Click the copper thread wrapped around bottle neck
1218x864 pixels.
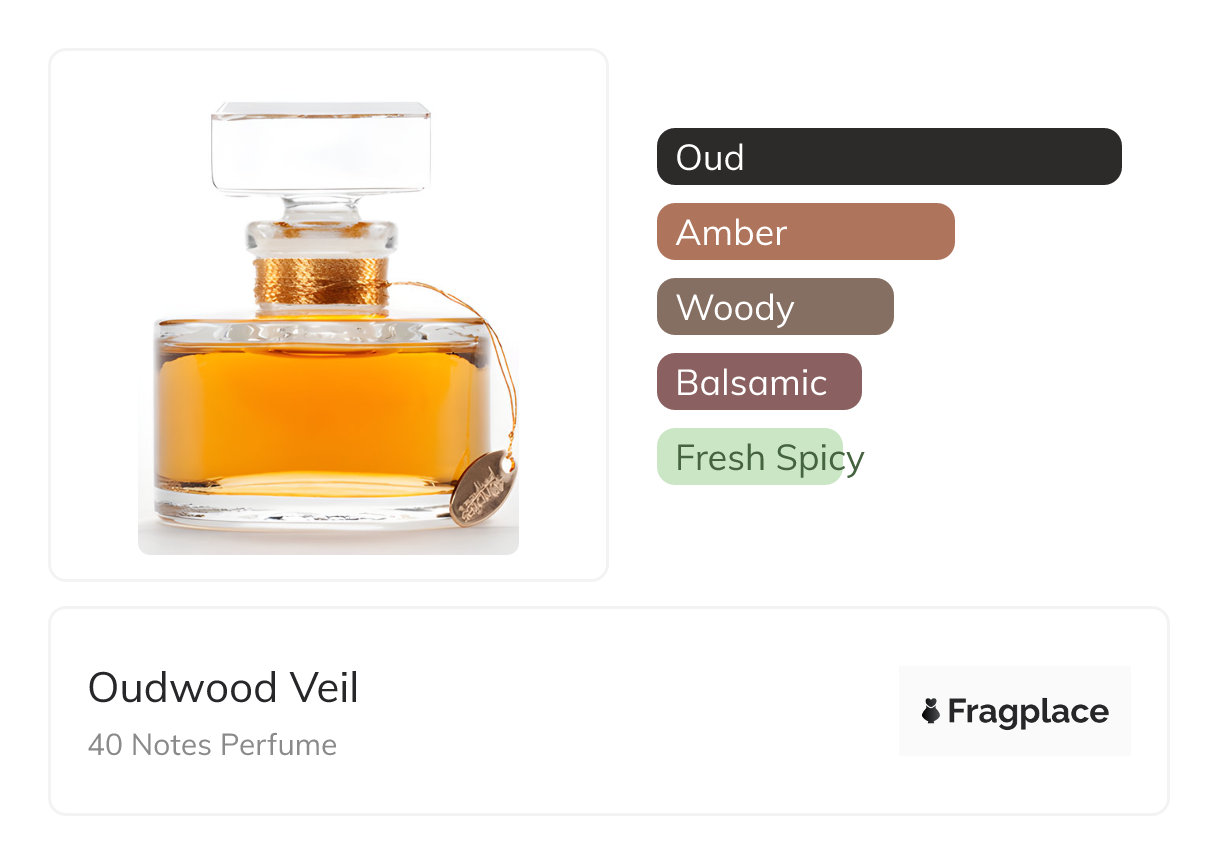(x=320, y=281)
